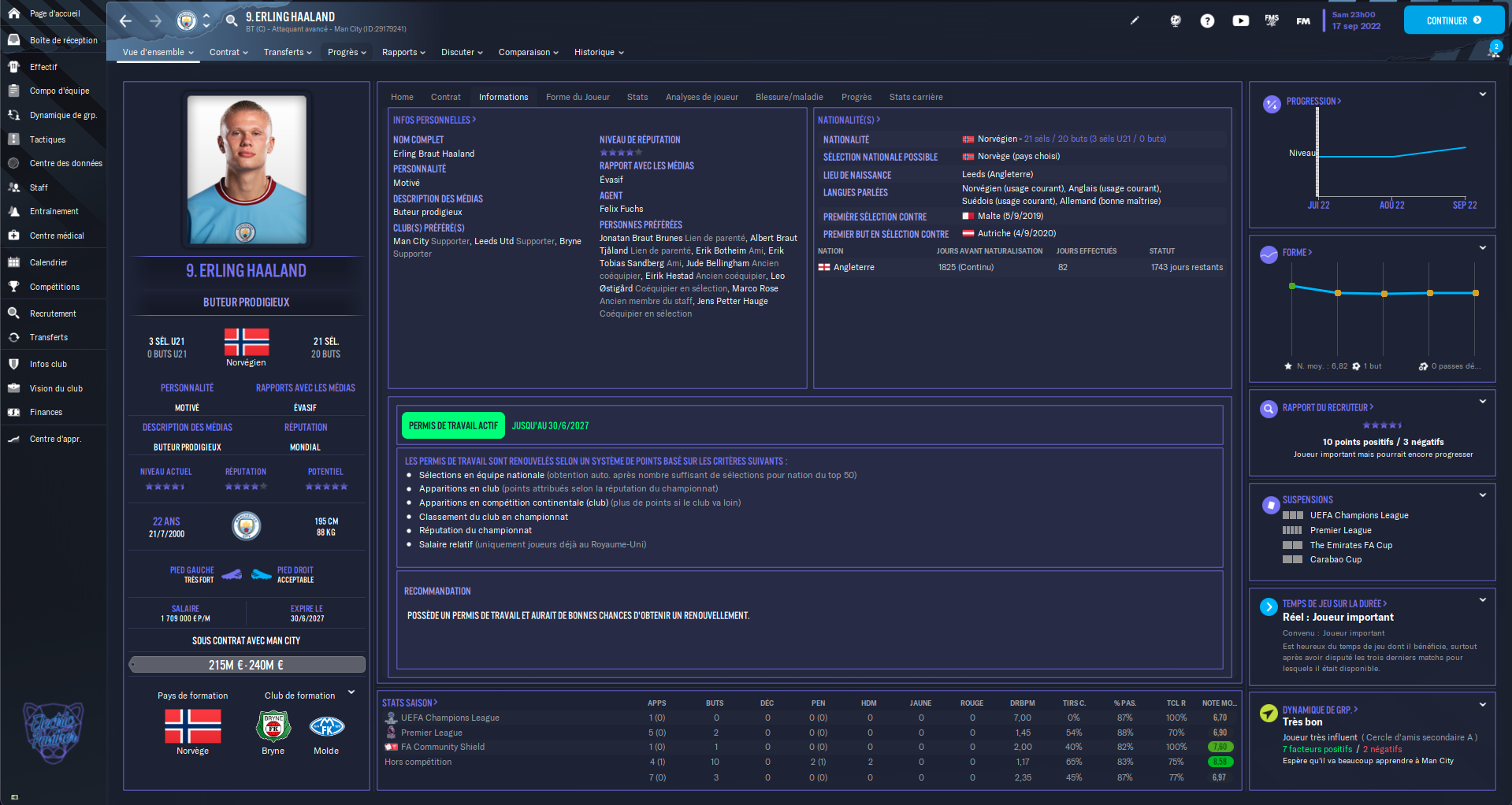Click the CONTINUER button

(x=1454, y=20)
